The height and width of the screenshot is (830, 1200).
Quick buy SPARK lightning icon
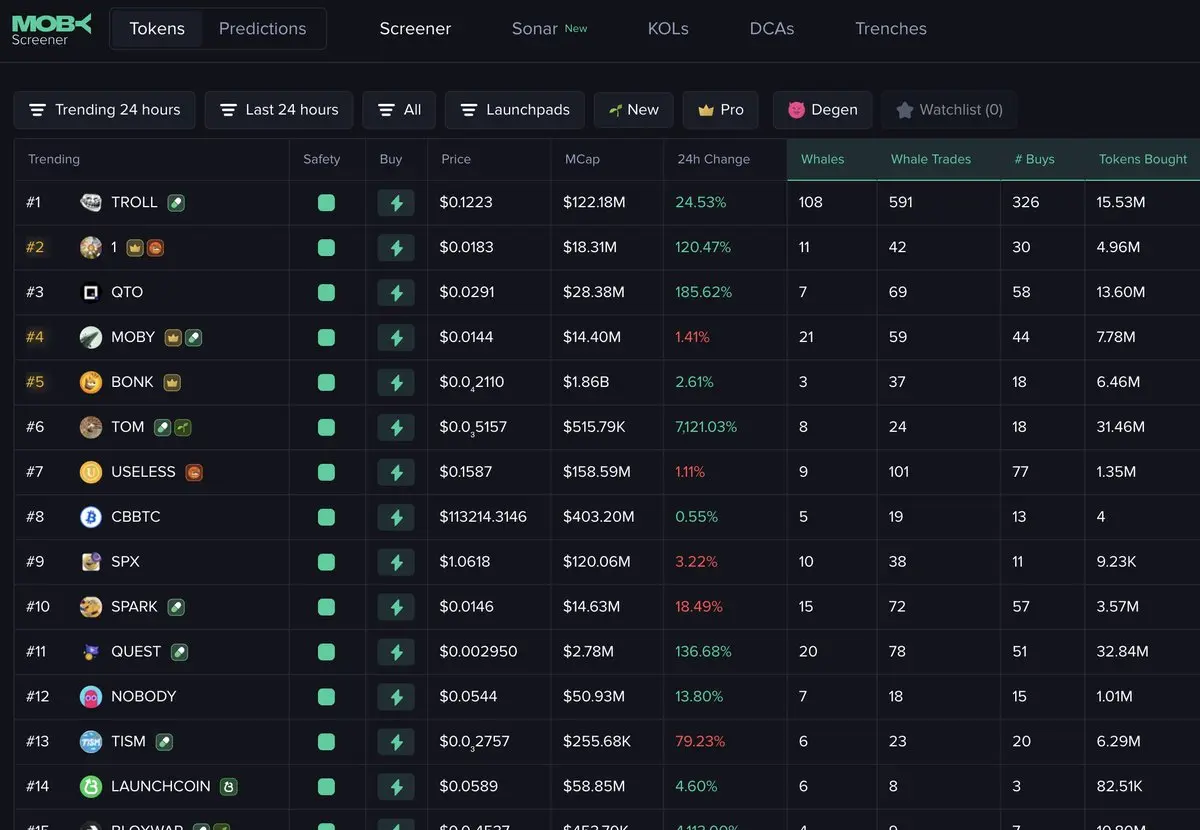pyautogui.click(x=396, y=608)
